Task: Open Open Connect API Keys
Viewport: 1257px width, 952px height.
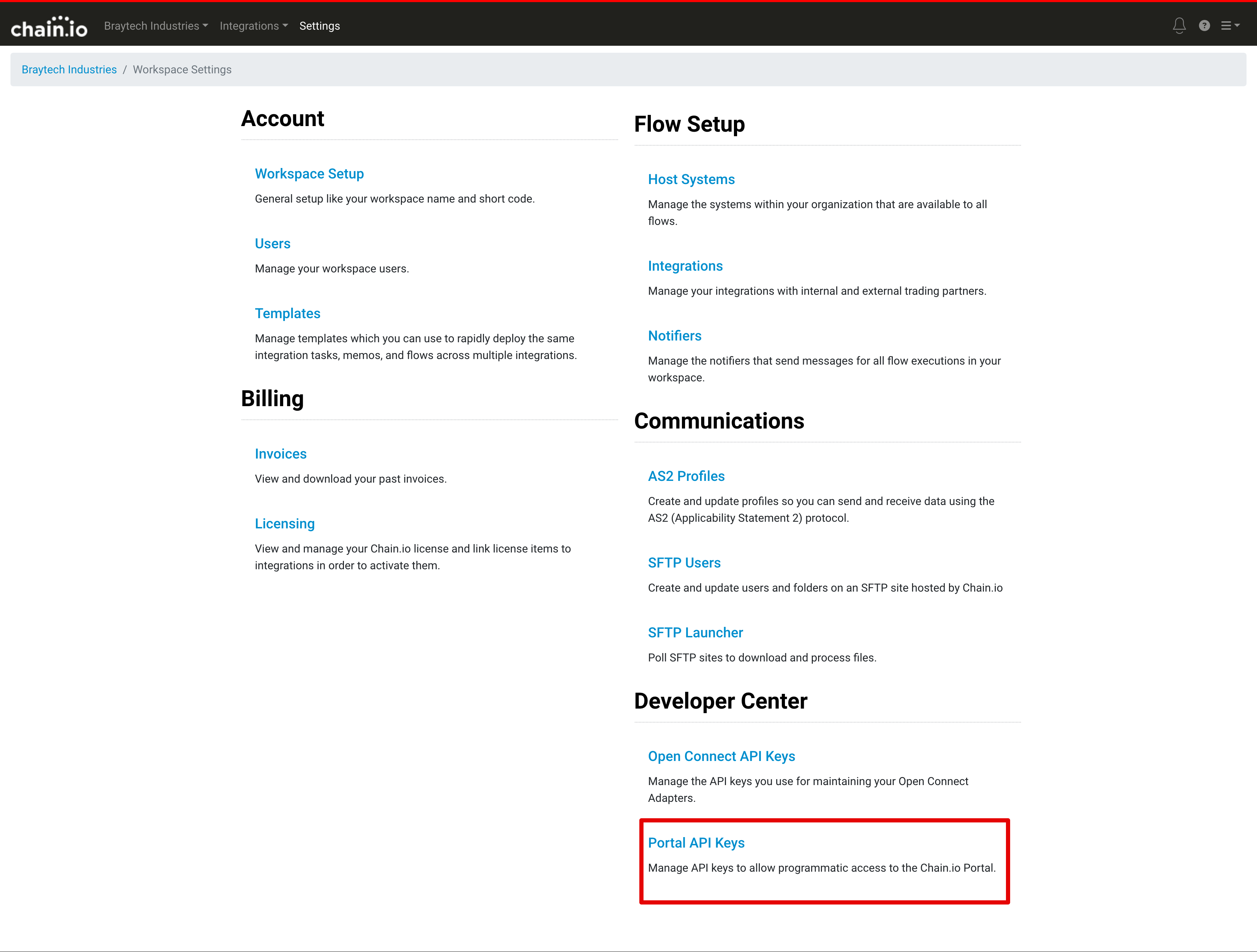Action: 721,756
